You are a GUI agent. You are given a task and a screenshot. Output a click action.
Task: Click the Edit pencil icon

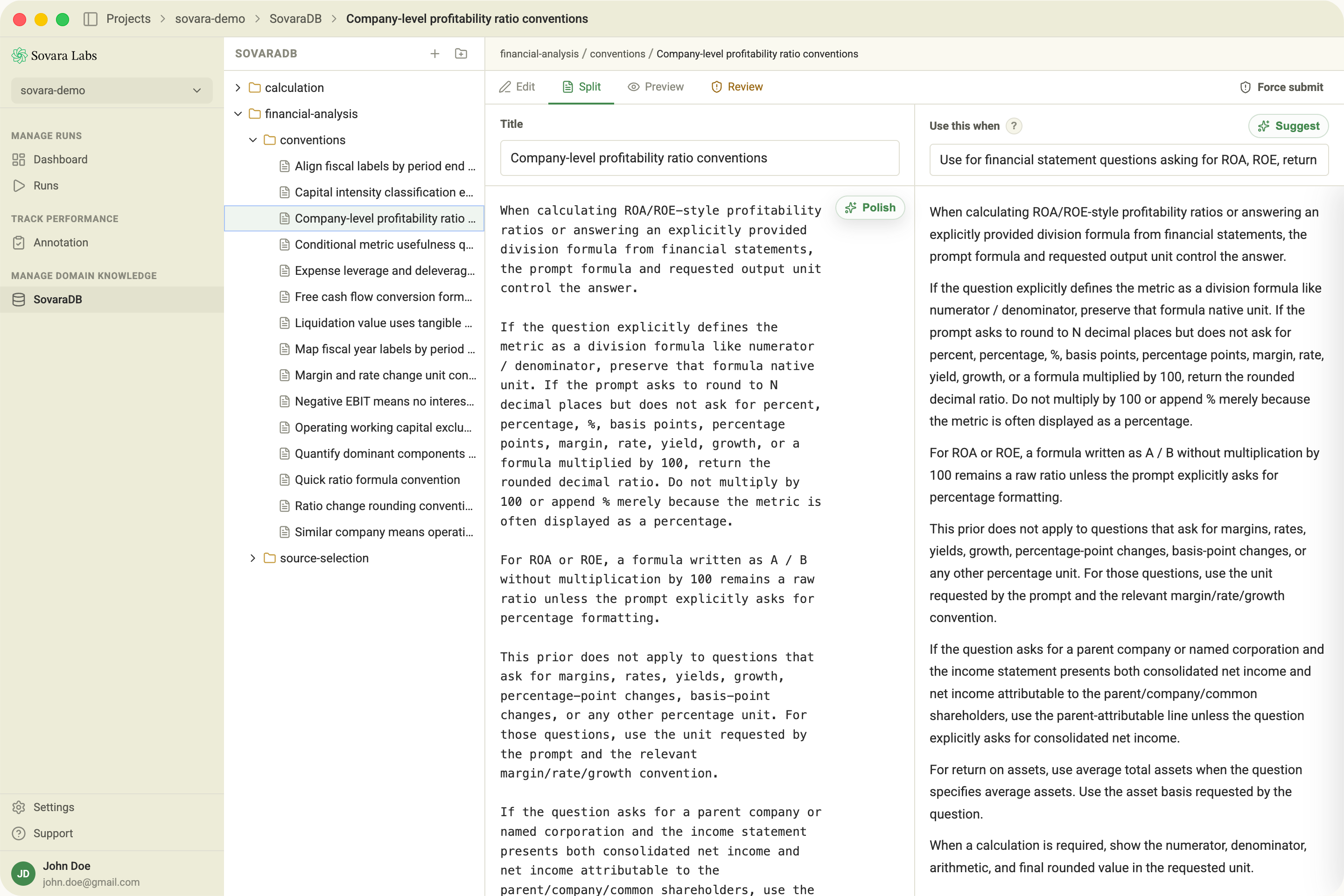click(505, 87)
